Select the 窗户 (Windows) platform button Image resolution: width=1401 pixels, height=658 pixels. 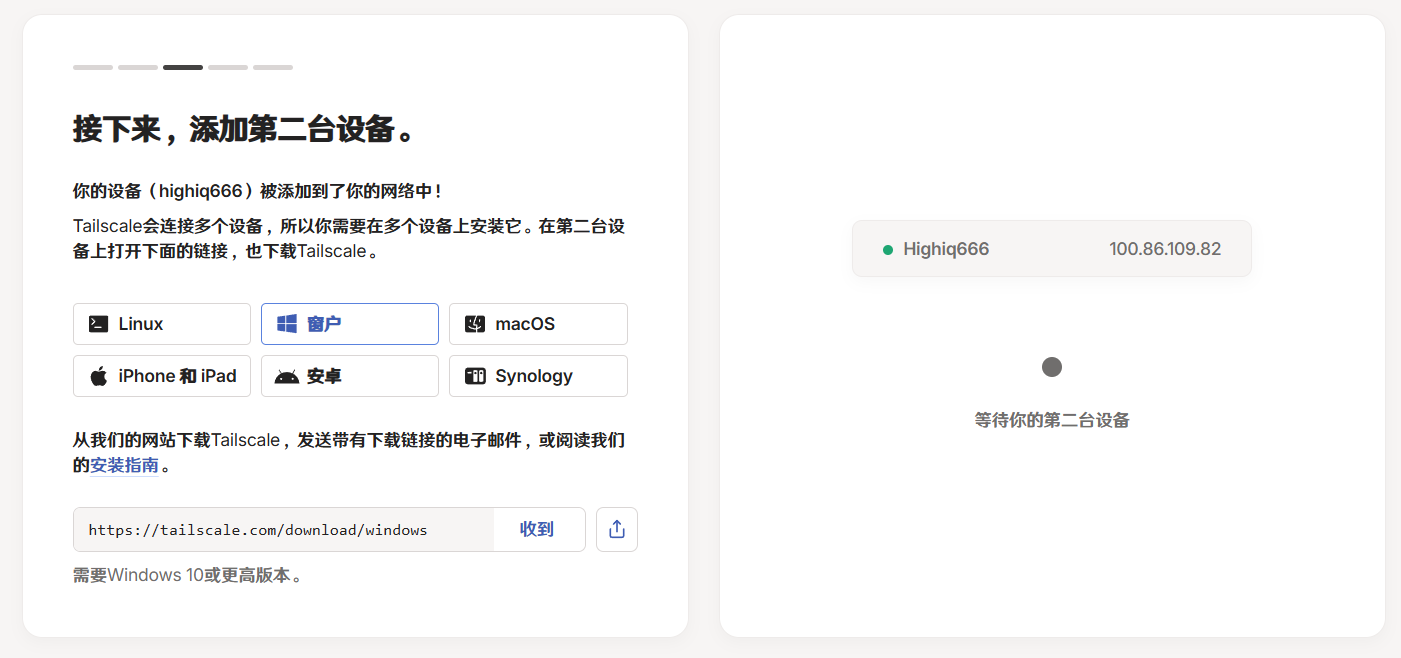pos(350,324)
